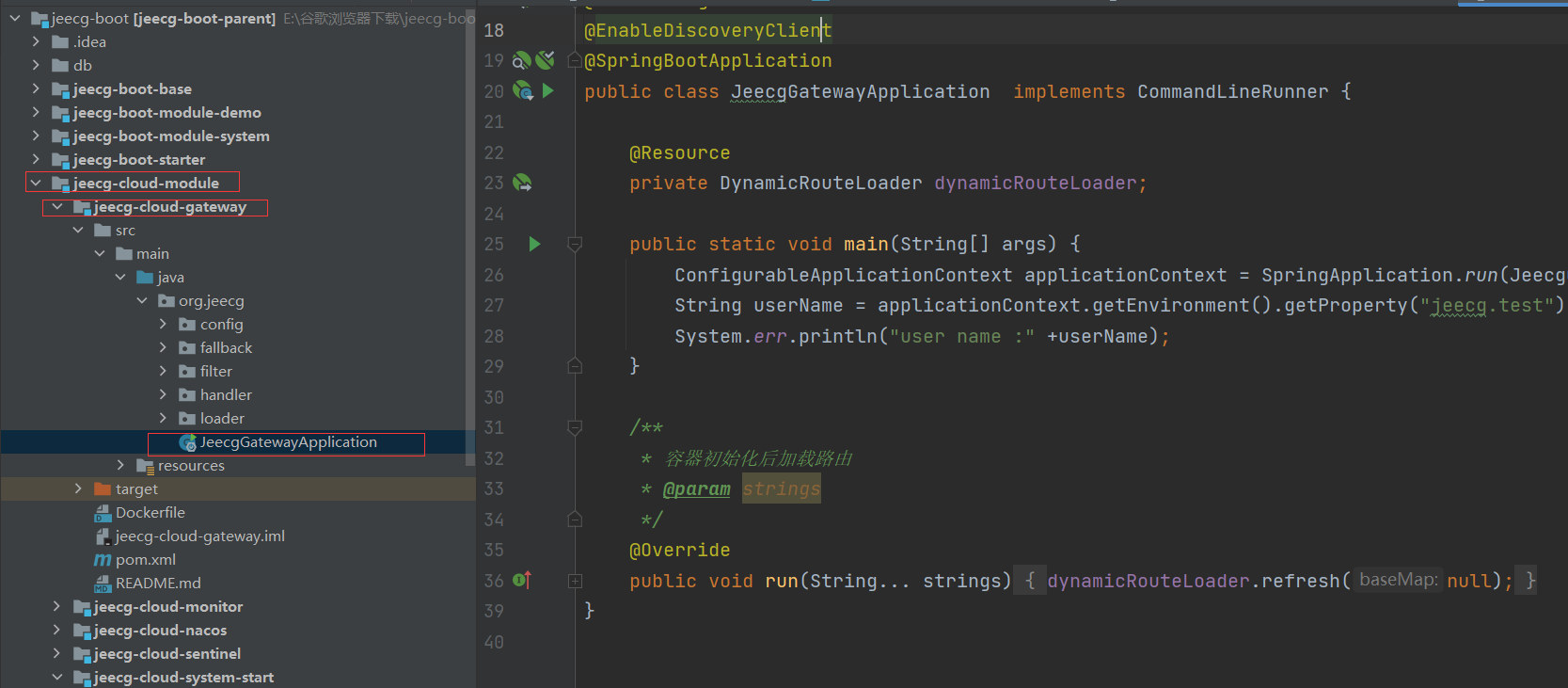Image resolution: width=1568 pixels, height=688 pixels.
Task: Click line number 28 in the gutter
Action: tap(494, 336)
